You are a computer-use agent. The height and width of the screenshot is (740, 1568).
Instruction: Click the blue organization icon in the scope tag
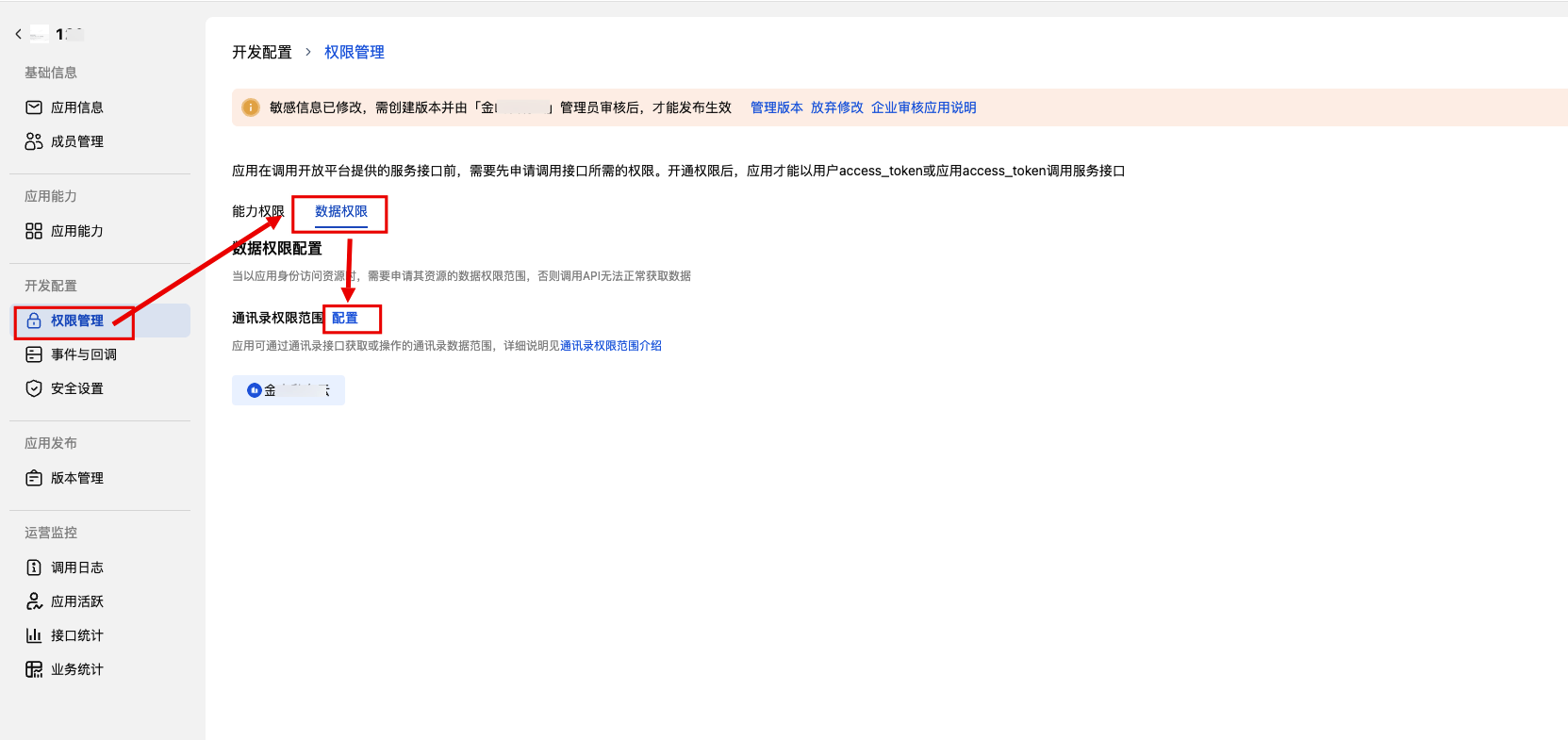254,390
